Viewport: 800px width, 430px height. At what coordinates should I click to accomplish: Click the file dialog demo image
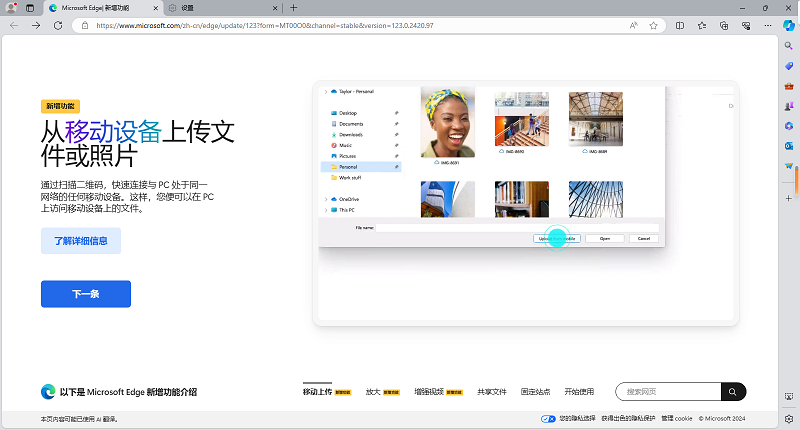[x=526, y=203]
